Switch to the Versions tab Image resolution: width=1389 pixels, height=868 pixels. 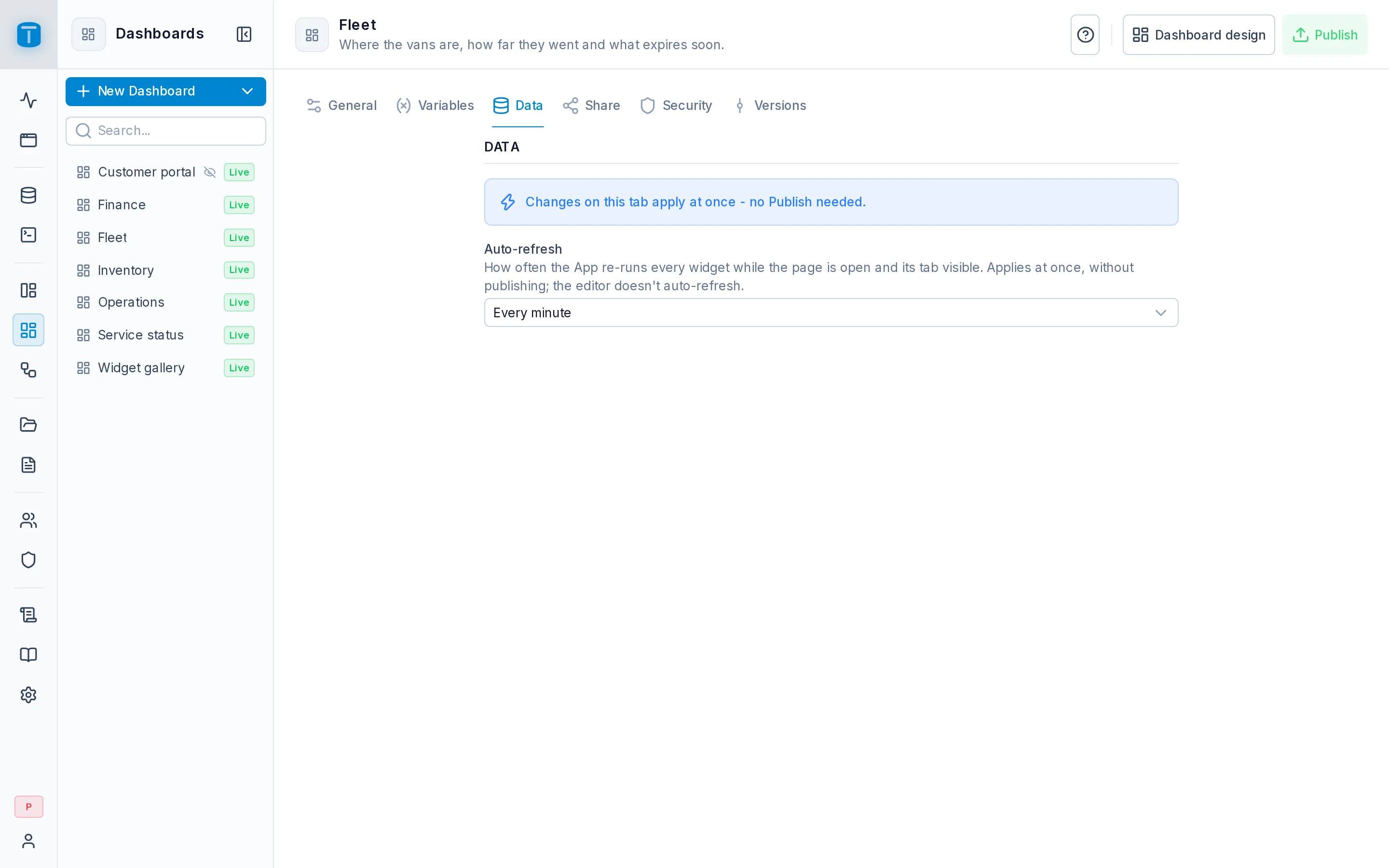(x=770, y=106)
